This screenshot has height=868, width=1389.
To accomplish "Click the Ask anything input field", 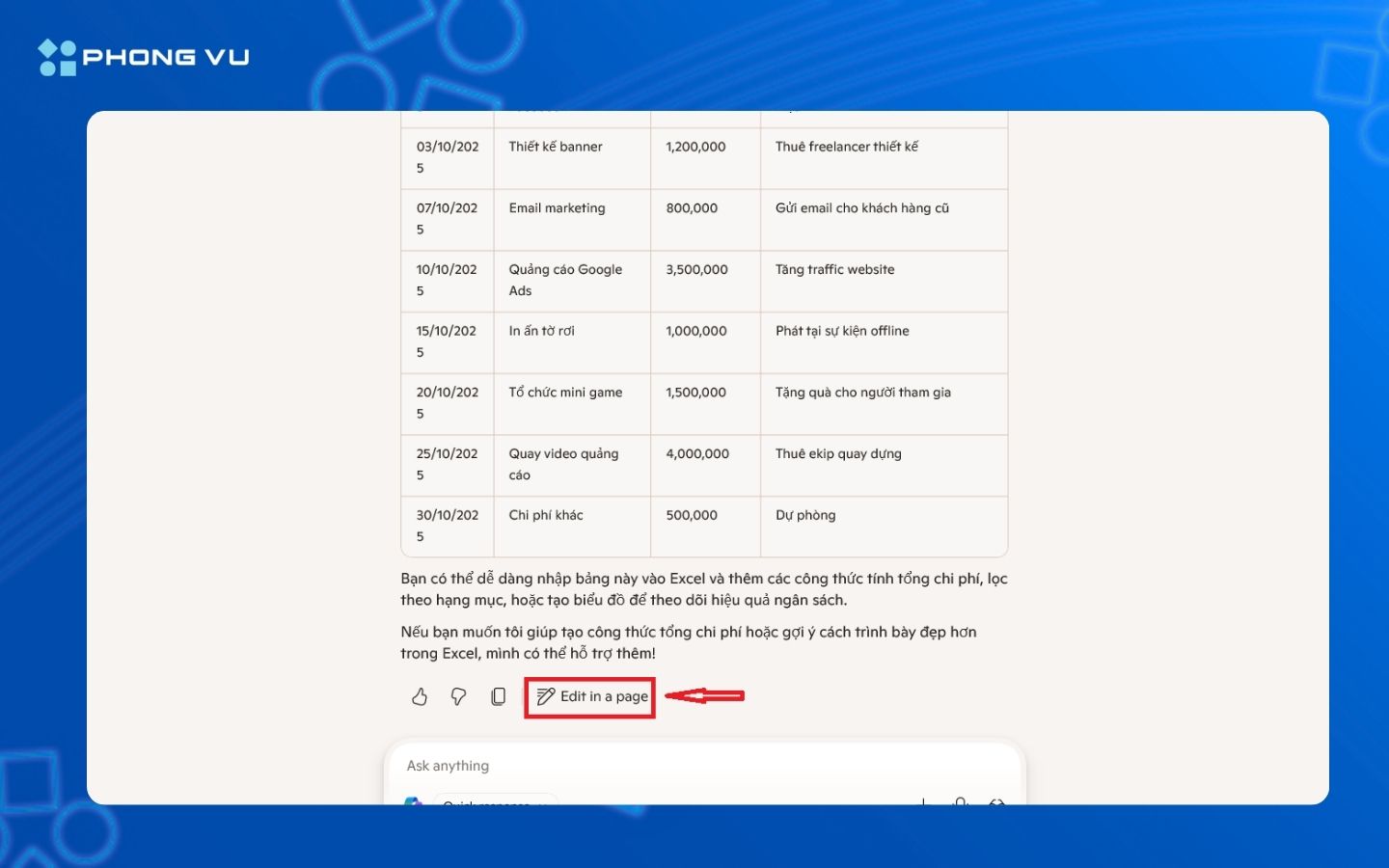I will pos(675,766).
